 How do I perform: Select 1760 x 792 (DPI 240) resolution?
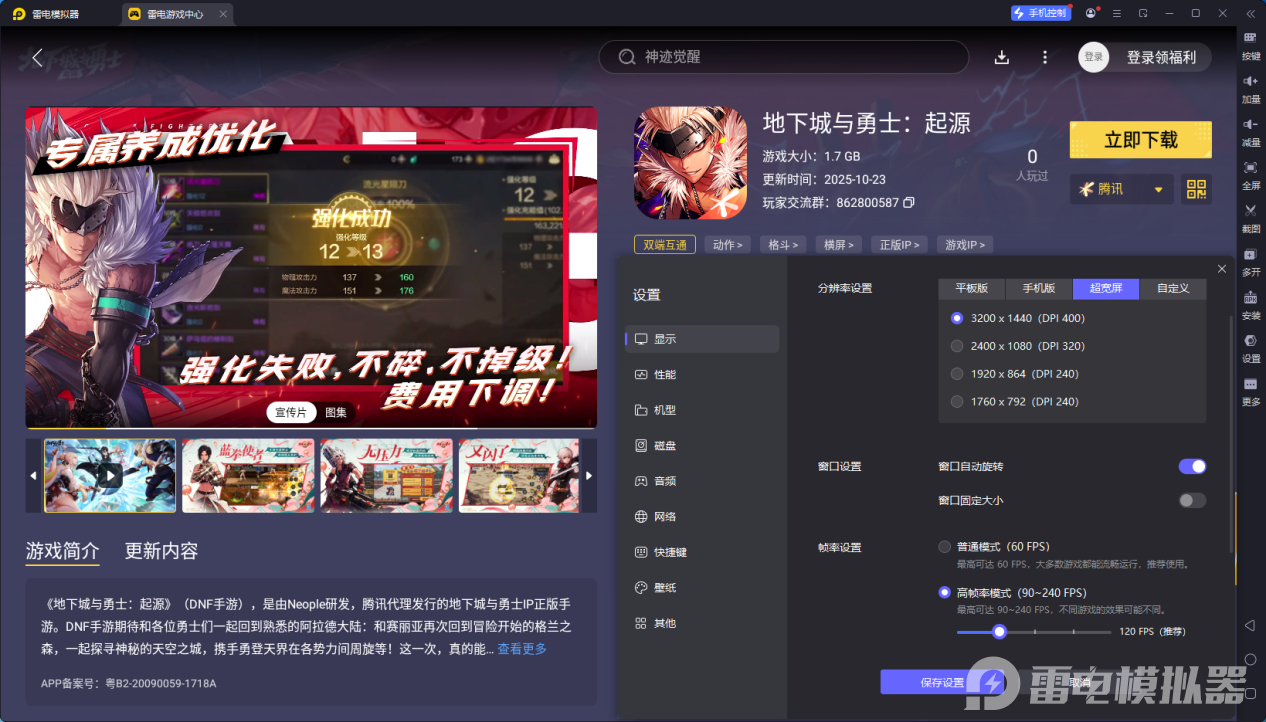coord(957,401)
